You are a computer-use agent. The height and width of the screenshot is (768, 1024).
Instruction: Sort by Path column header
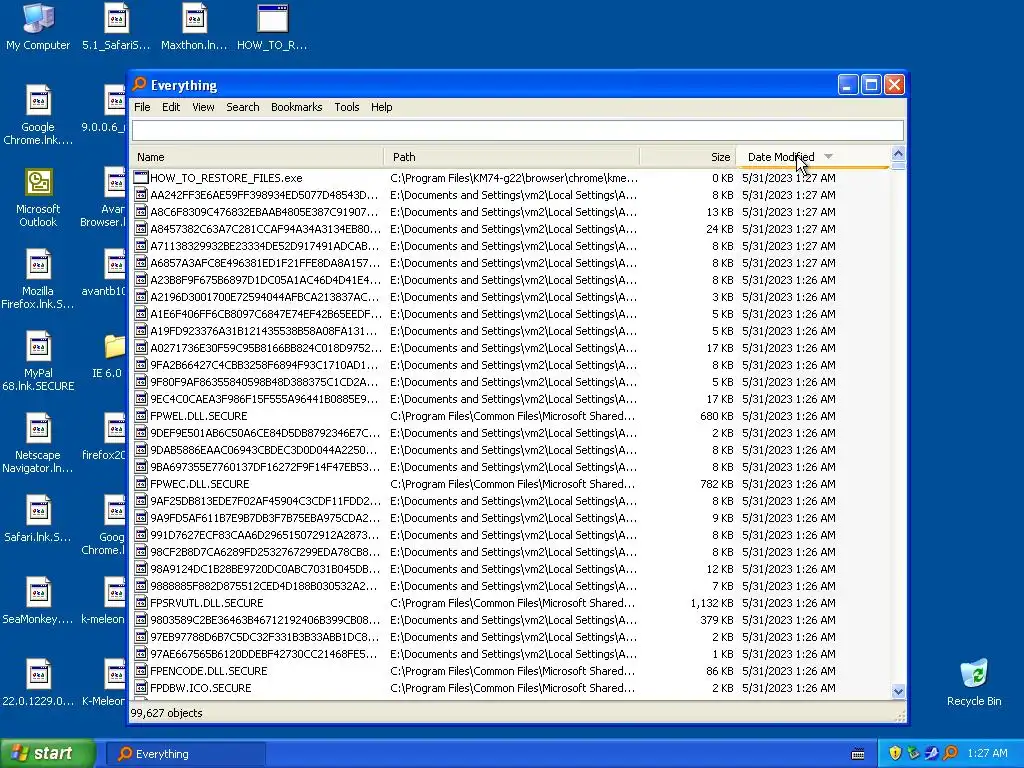(x=511, y=157)
